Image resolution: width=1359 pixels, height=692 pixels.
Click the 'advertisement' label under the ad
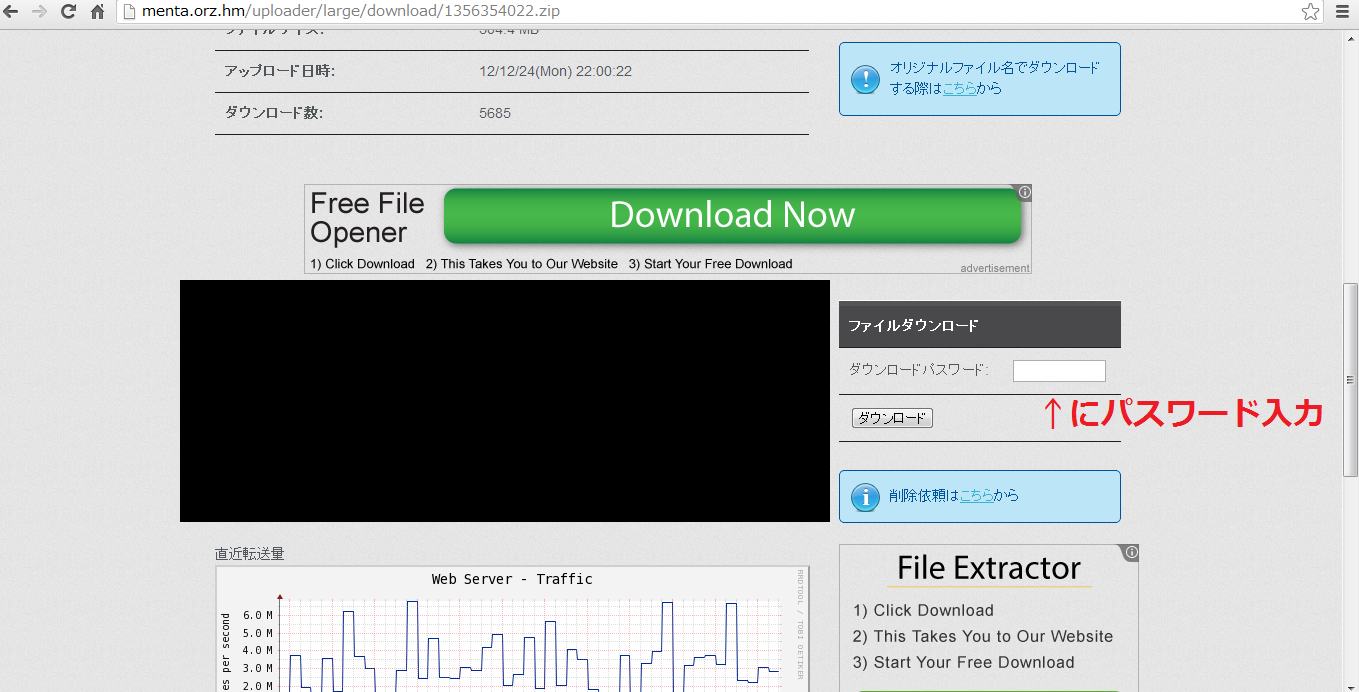995,268
